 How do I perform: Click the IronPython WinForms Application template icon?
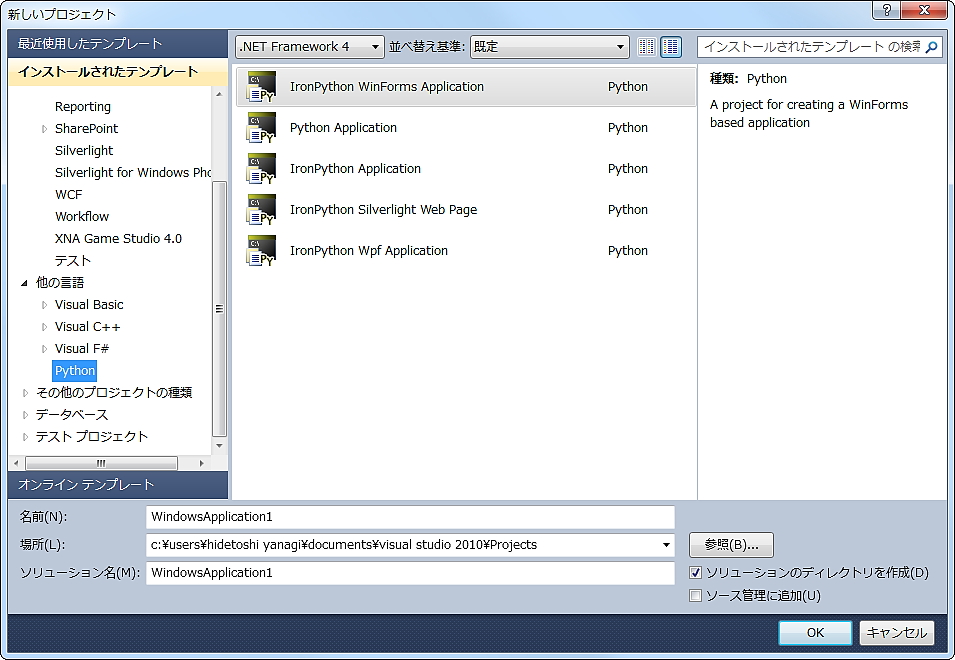261,86
